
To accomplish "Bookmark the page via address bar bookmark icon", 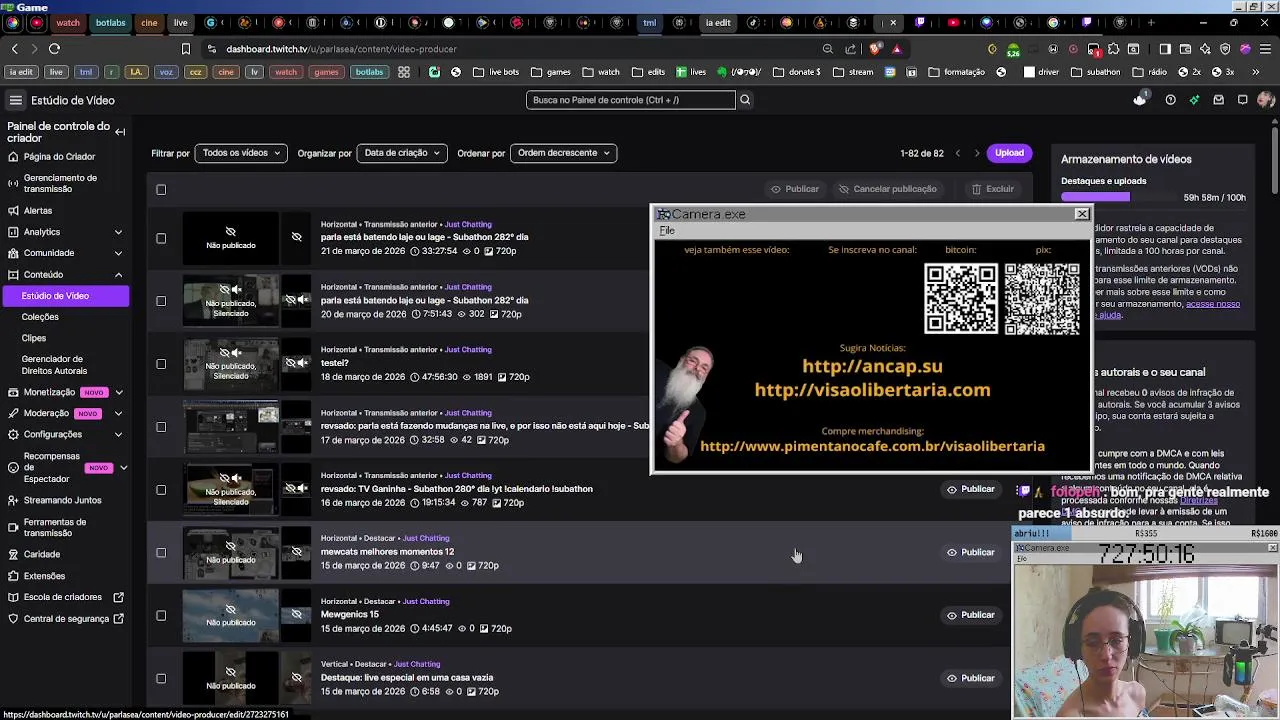I will [185, 49].
